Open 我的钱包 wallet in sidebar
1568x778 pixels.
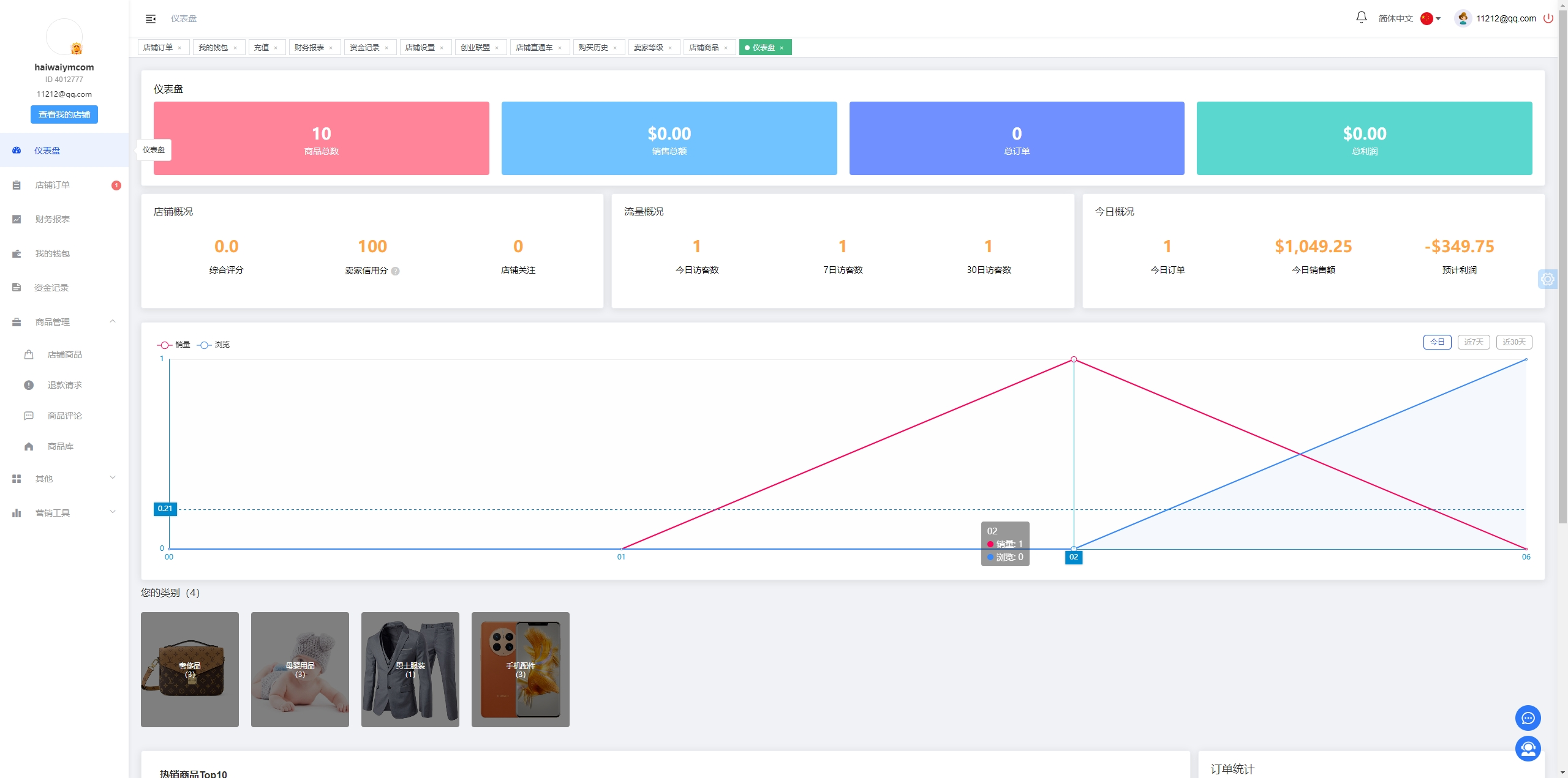click(x=52, y=253)
